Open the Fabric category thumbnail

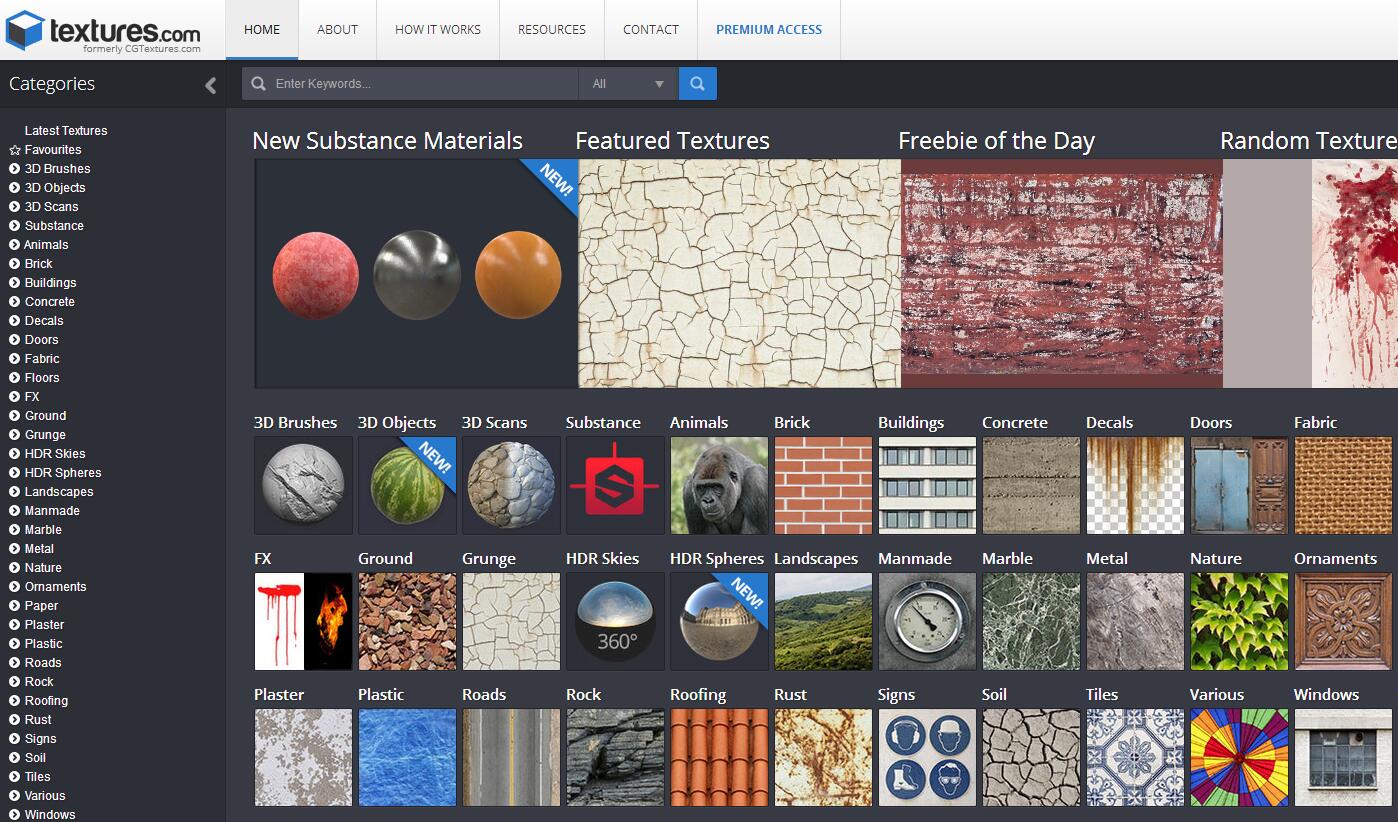click(1343, 485)
